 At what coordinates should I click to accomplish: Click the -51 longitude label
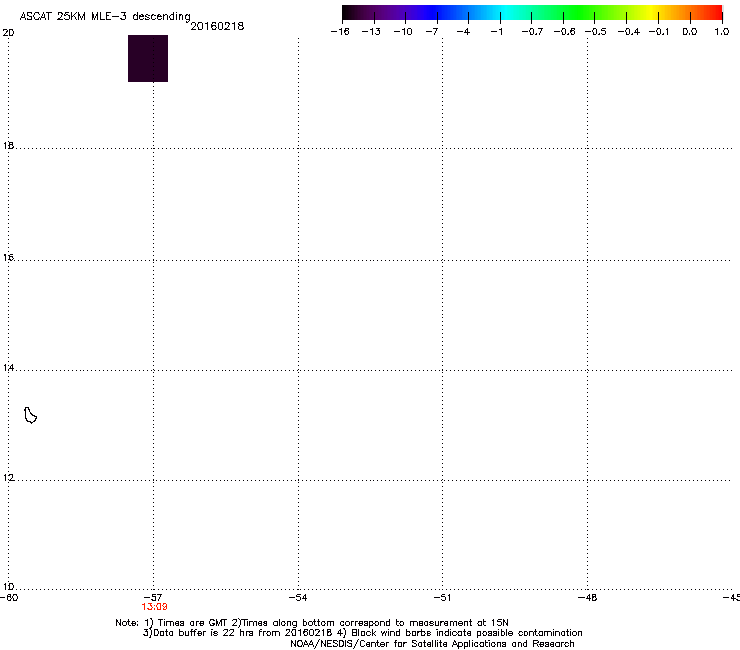(442, 597)
